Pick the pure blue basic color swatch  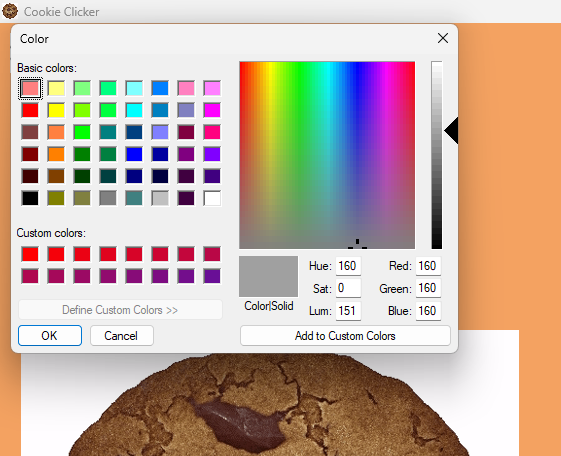pyautogui.click(x=134, y=154)
